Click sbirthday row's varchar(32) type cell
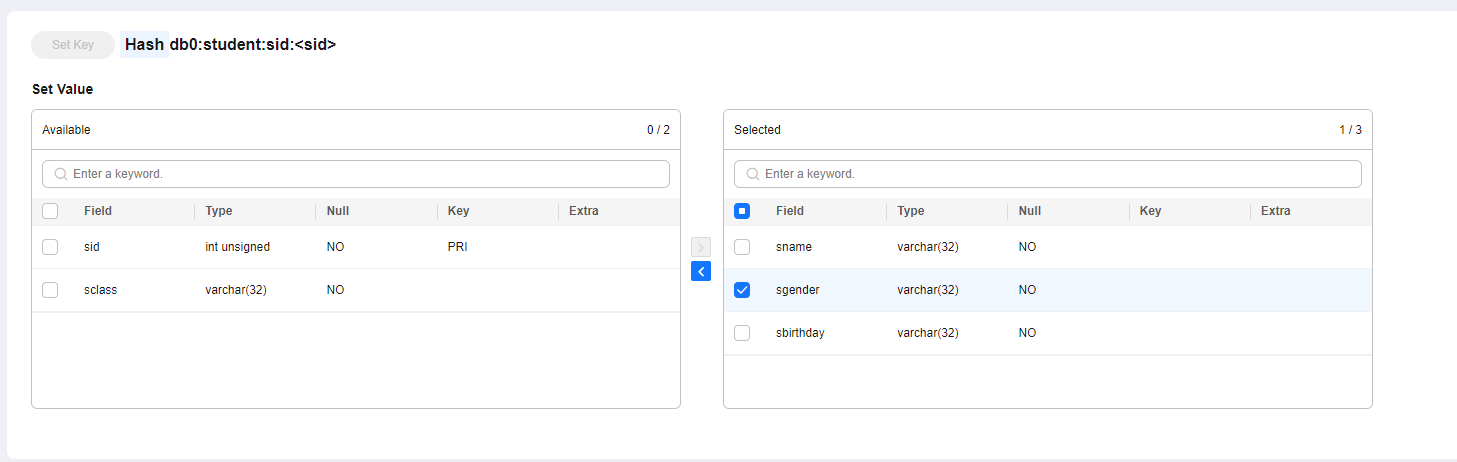 (928, 333)
